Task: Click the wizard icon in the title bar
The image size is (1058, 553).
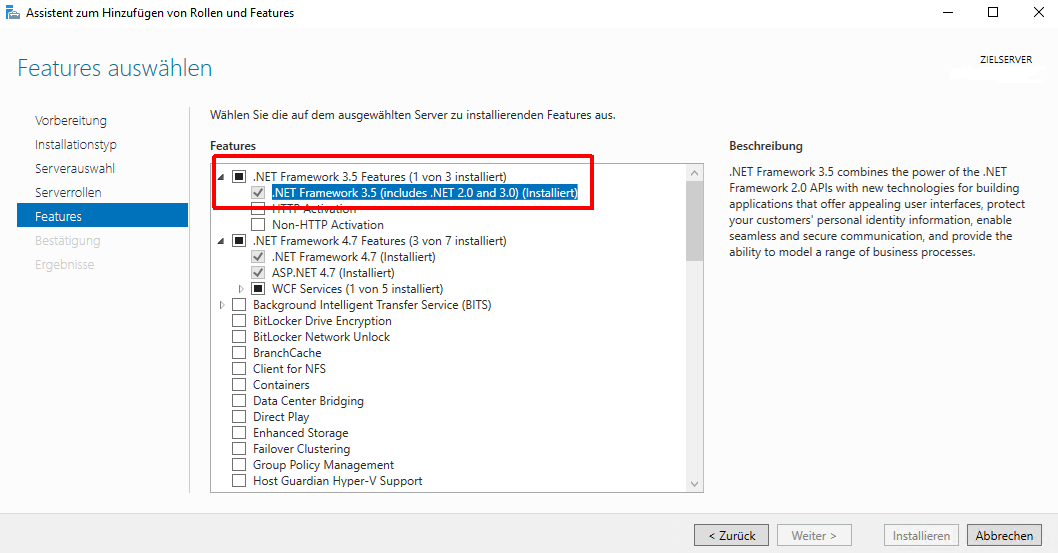Action: click(12, 12)
